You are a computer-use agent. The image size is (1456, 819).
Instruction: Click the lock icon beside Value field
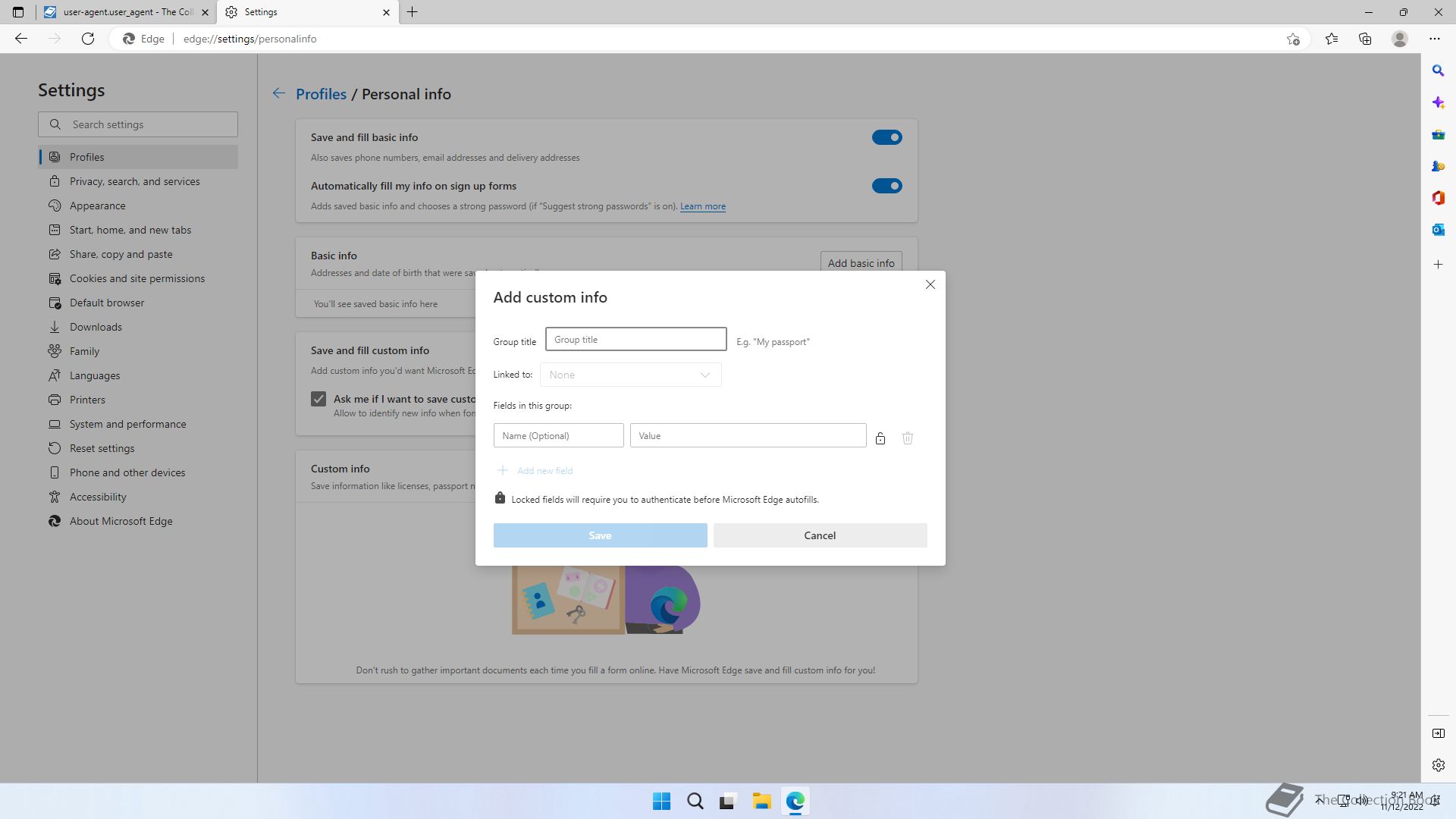coord(880,438)
